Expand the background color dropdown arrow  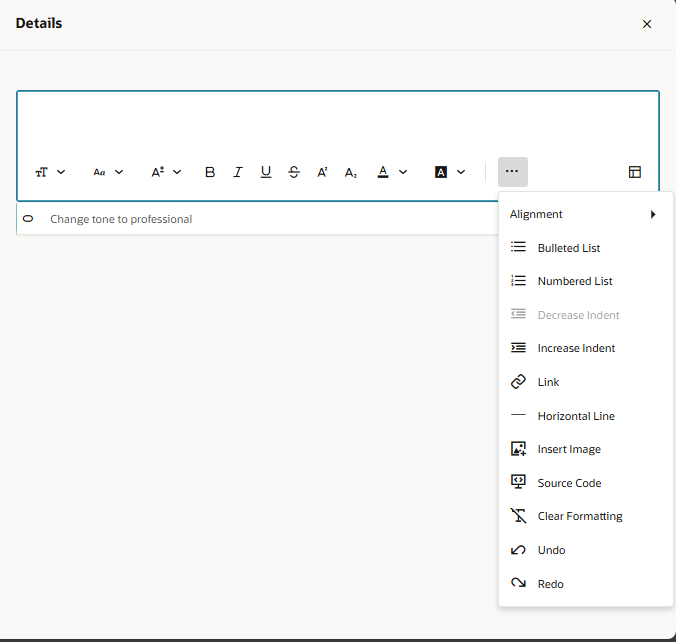(x=461, y=172)
